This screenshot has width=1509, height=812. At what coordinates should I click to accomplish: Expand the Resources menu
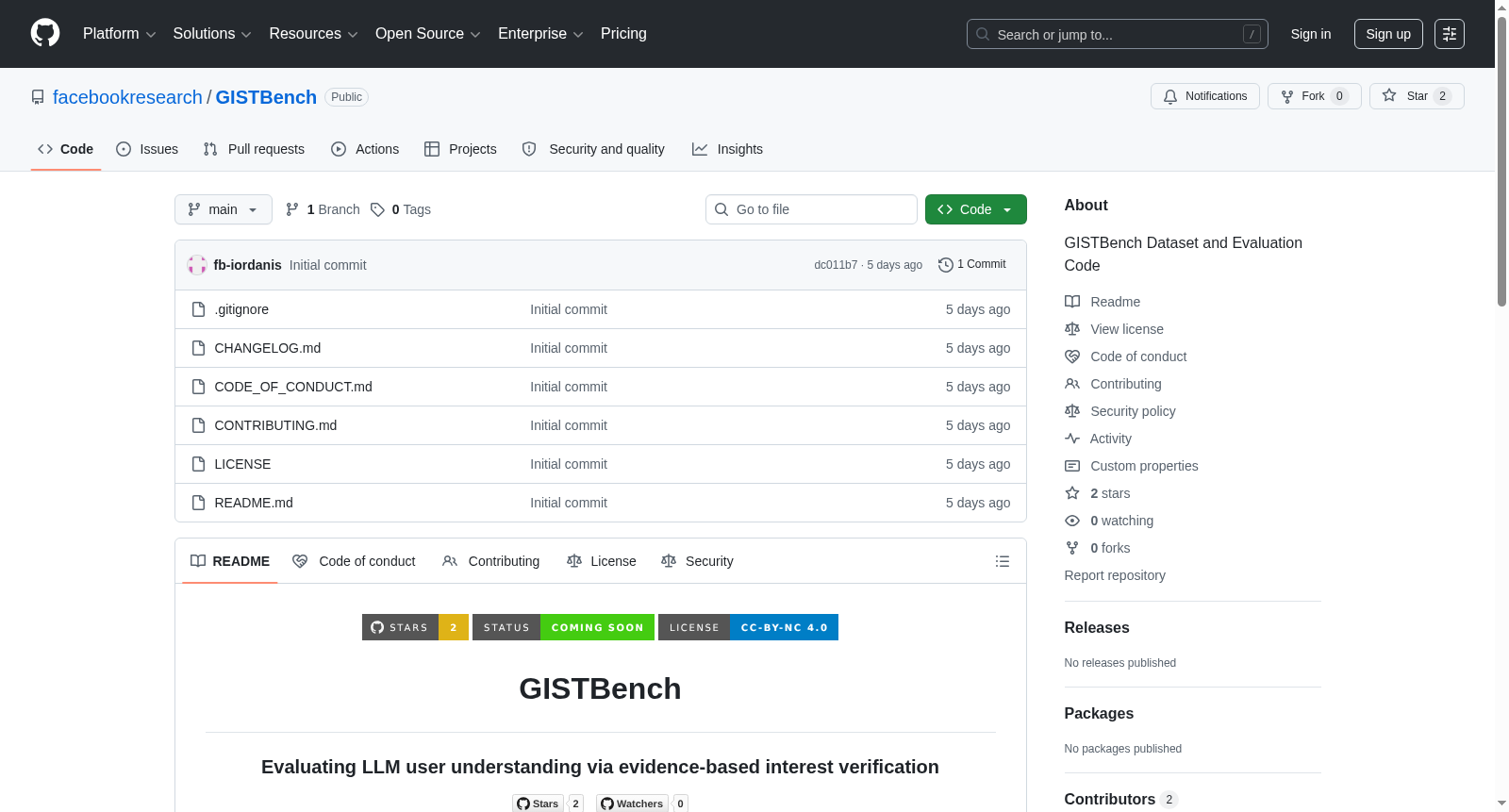(x=313, y=34)
